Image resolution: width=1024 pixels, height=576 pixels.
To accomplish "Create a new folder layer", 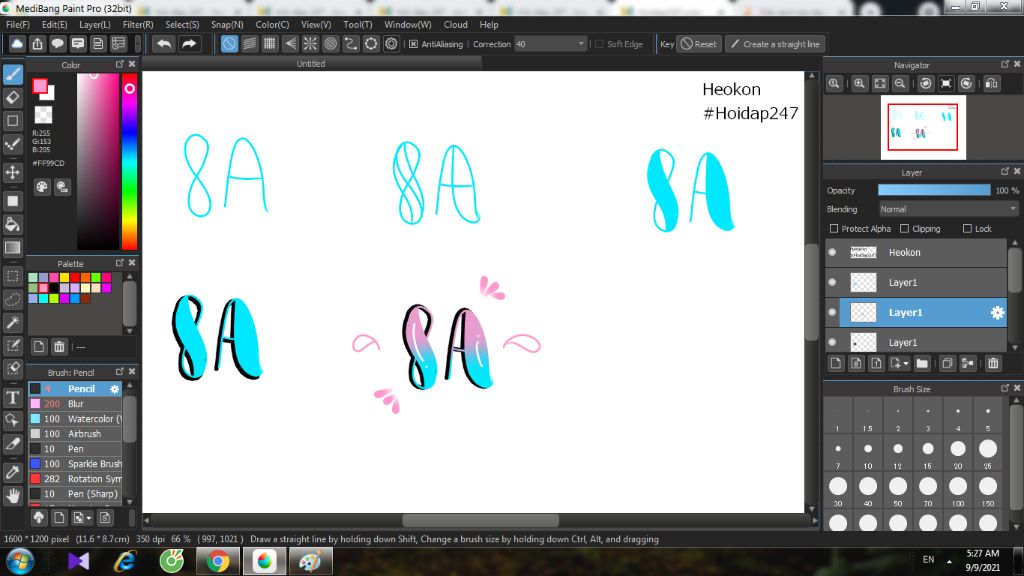I will (x=922, y=364).
